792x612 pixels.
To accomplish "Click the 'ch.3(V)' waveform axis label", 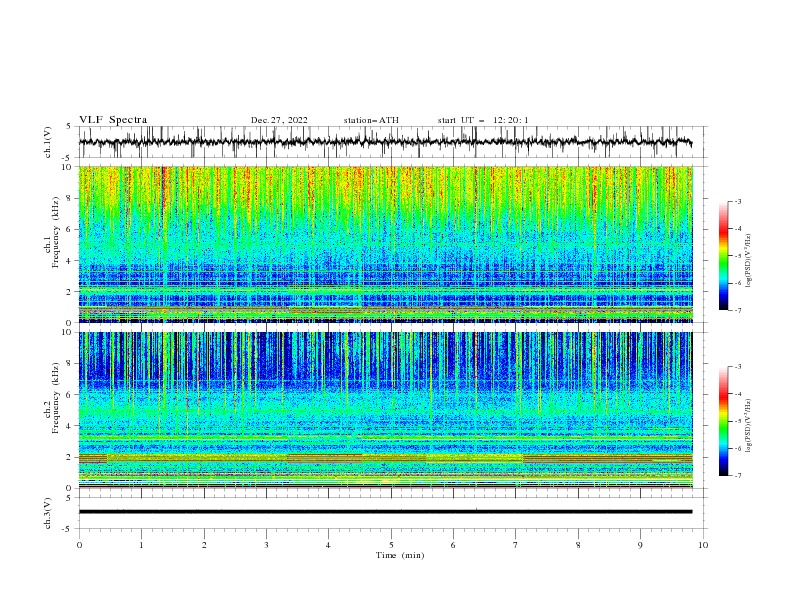I will coord(48,513).
